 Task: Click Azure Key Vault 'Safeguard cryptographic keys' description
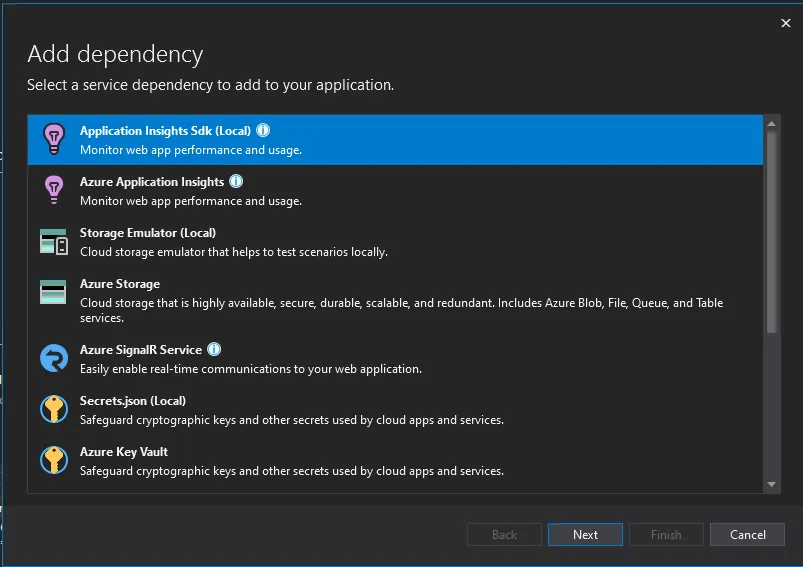[x=292, y=471]
